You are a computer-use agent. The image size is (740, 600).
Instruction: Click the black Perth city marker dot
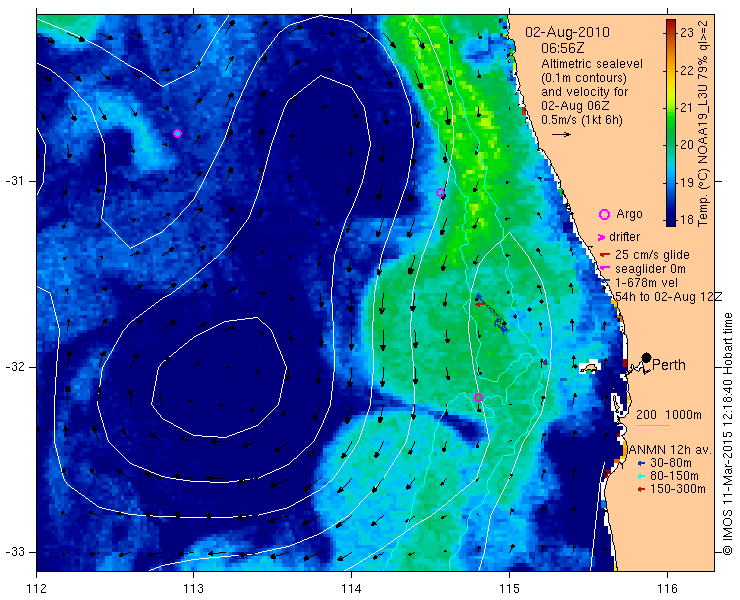[647, 357]
